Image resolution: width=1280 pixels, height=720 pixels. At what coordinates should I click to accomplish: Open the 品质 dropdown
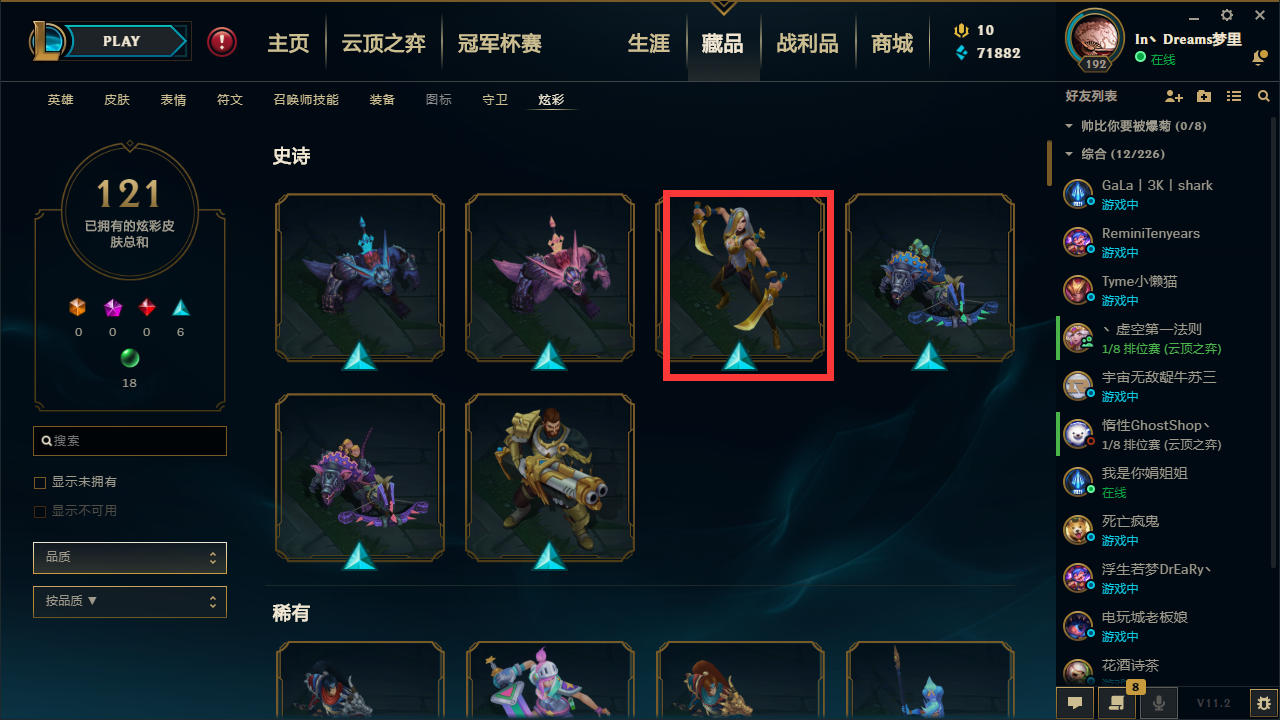coord(130,557)
